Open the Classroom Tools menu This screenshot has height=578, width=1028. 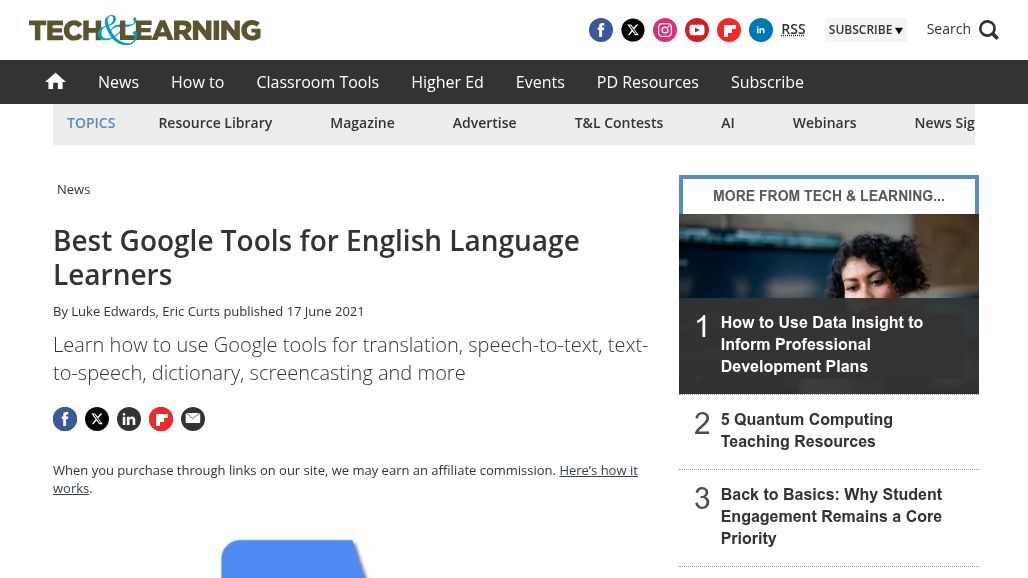[317, 82]
